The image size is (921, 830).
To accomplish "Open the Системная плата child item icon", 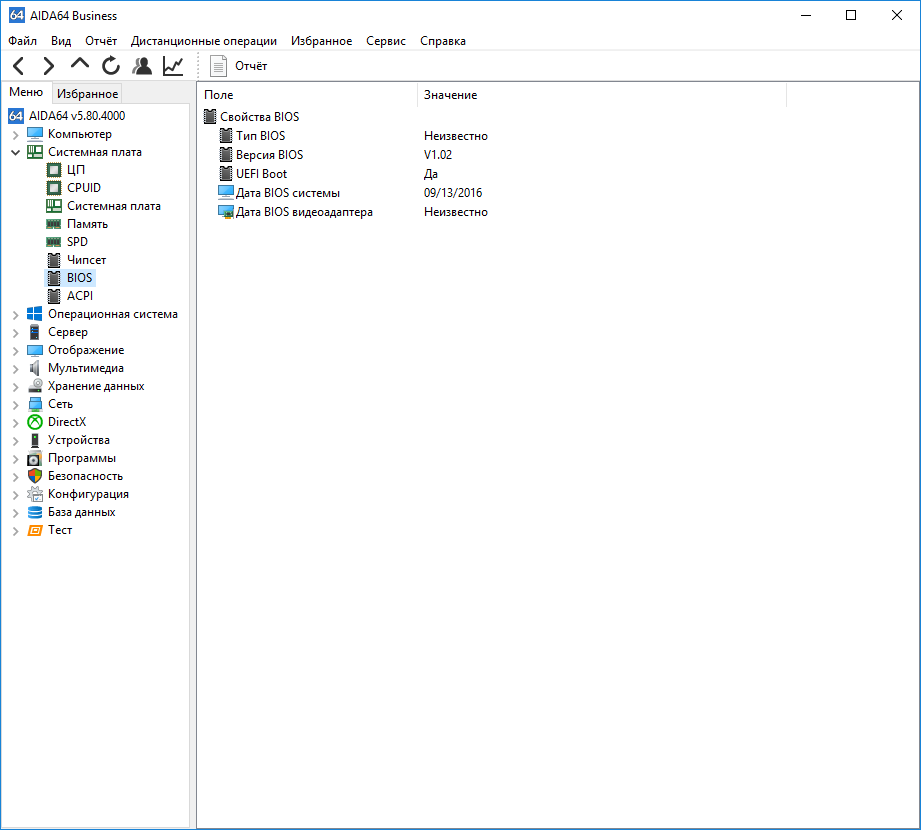I will (x=53, y=206).
